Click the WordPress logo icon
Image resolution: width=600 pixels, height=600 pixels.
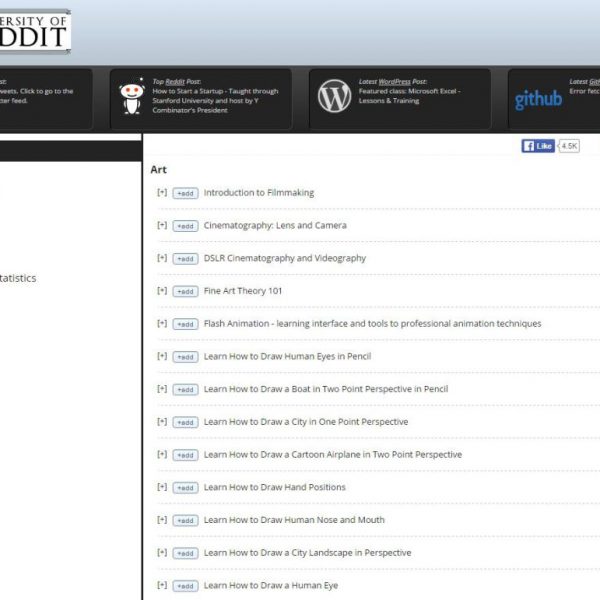334,96
